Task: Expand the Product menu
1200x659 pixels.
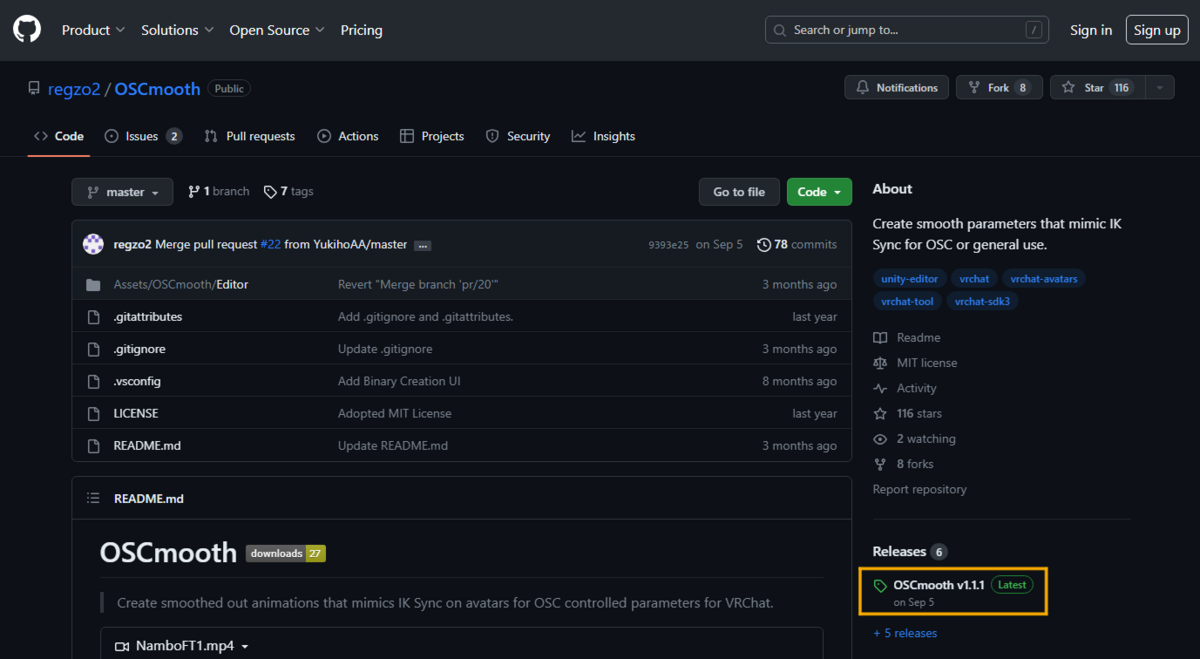Action: point(93,30)
